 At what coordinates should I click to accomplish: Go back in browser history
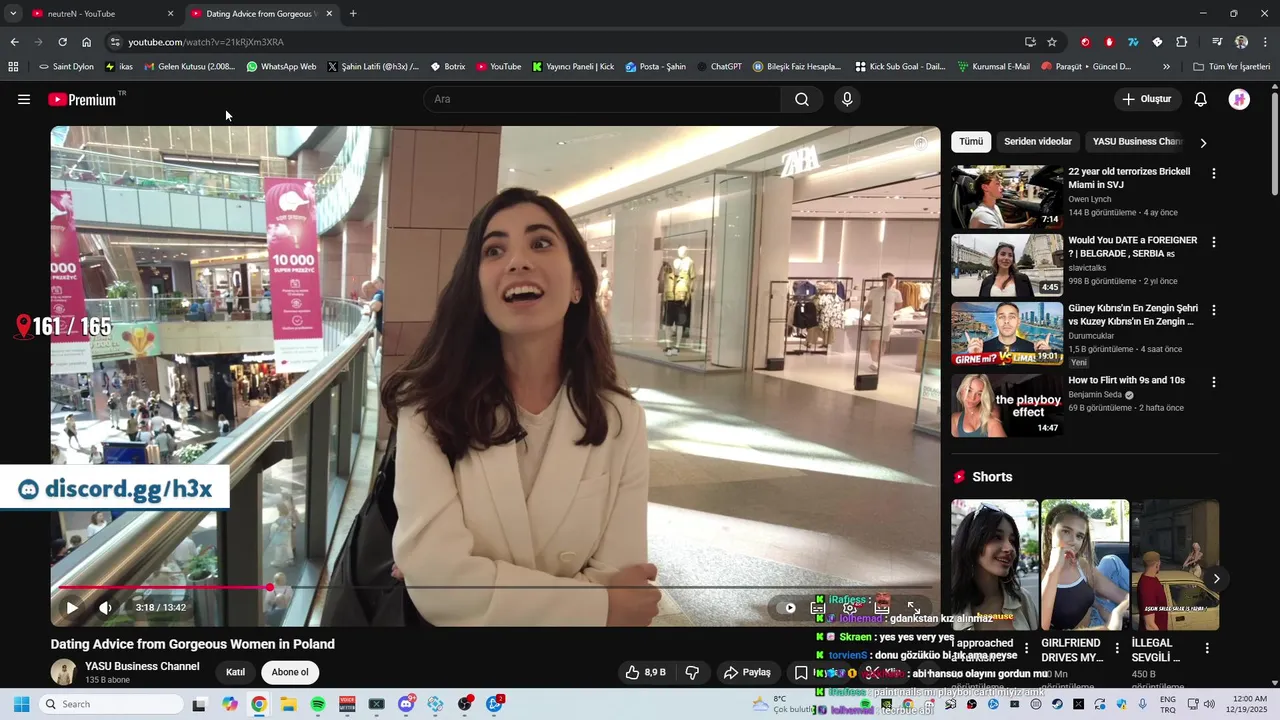[x=14, y=42]
